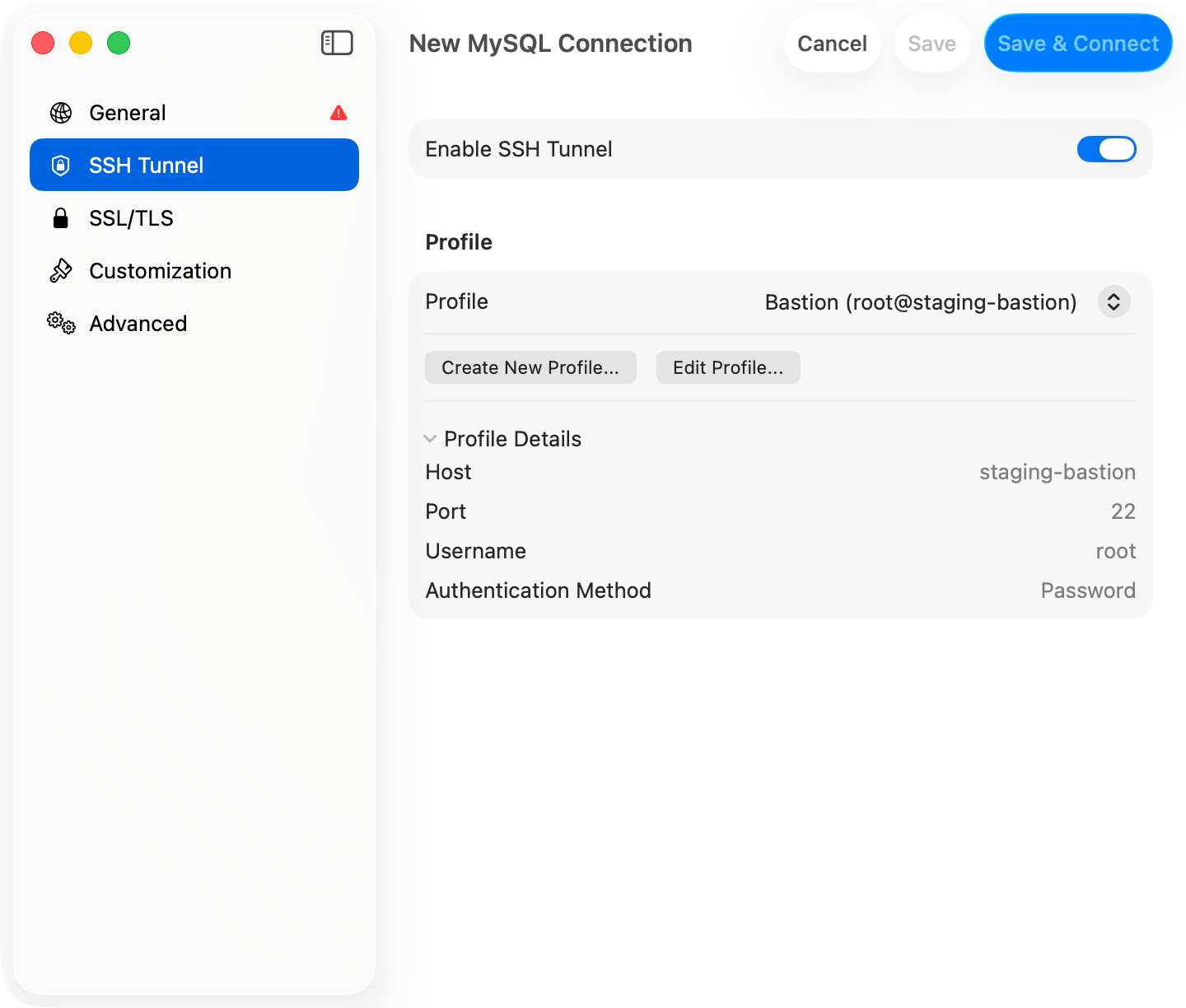Click the Bastion (root@staging-bastion) profile text
1186x1008 pixels.
click(921, 302)
